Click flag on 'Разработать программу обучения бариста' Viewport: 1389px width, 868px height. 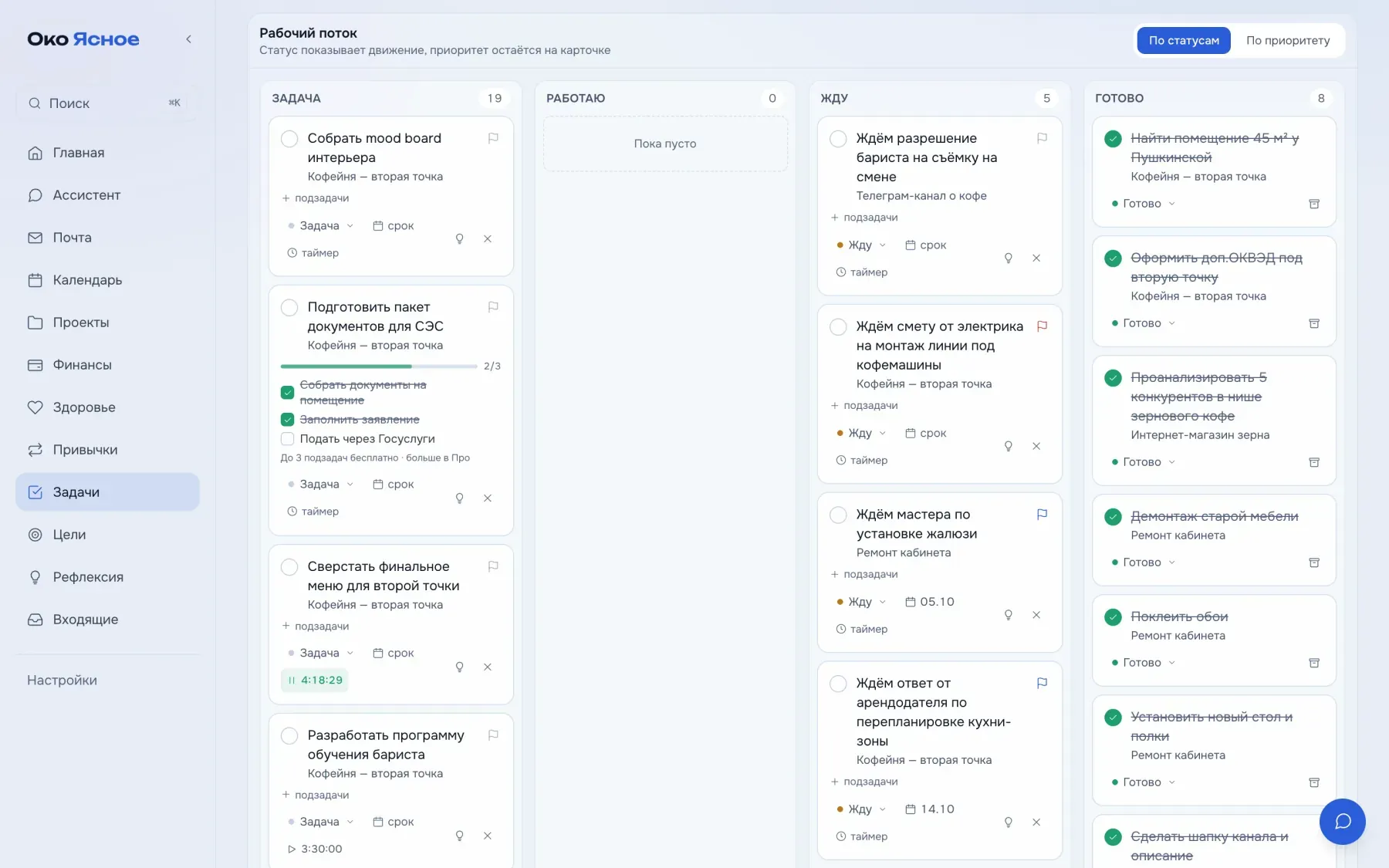tap(493, 735)
